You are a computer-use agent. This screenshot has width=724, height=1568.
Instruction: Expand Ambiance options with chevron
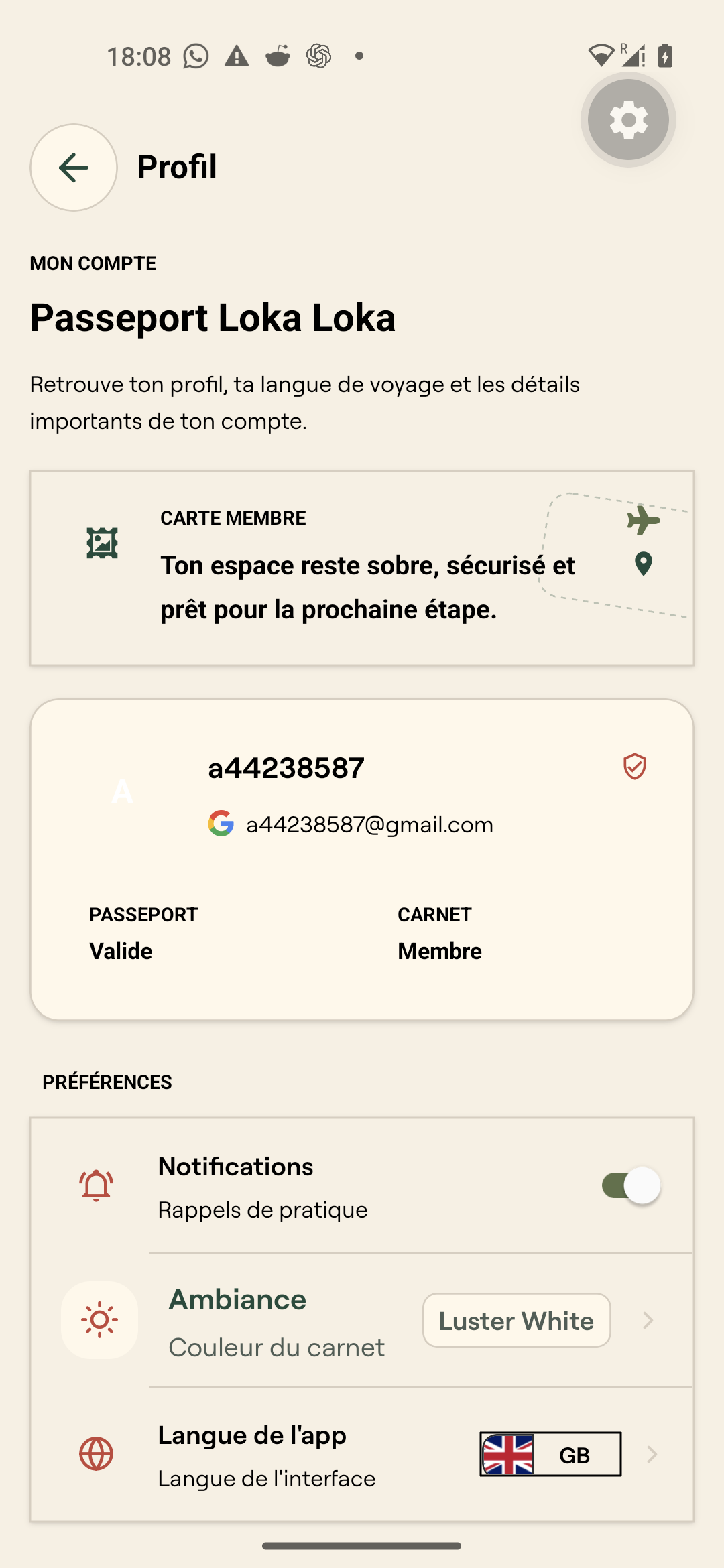coord(648,1320)
